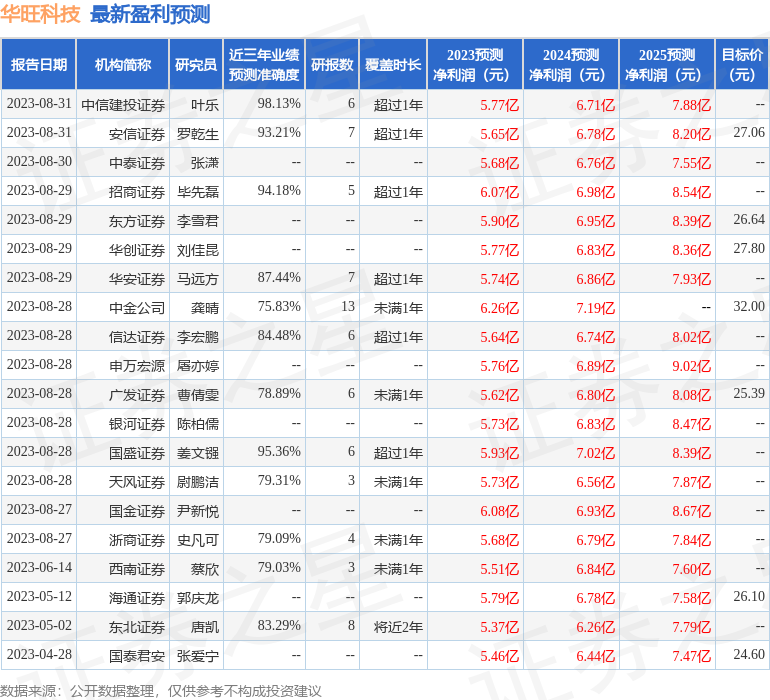Click accuracy value 98.13%

279,104
